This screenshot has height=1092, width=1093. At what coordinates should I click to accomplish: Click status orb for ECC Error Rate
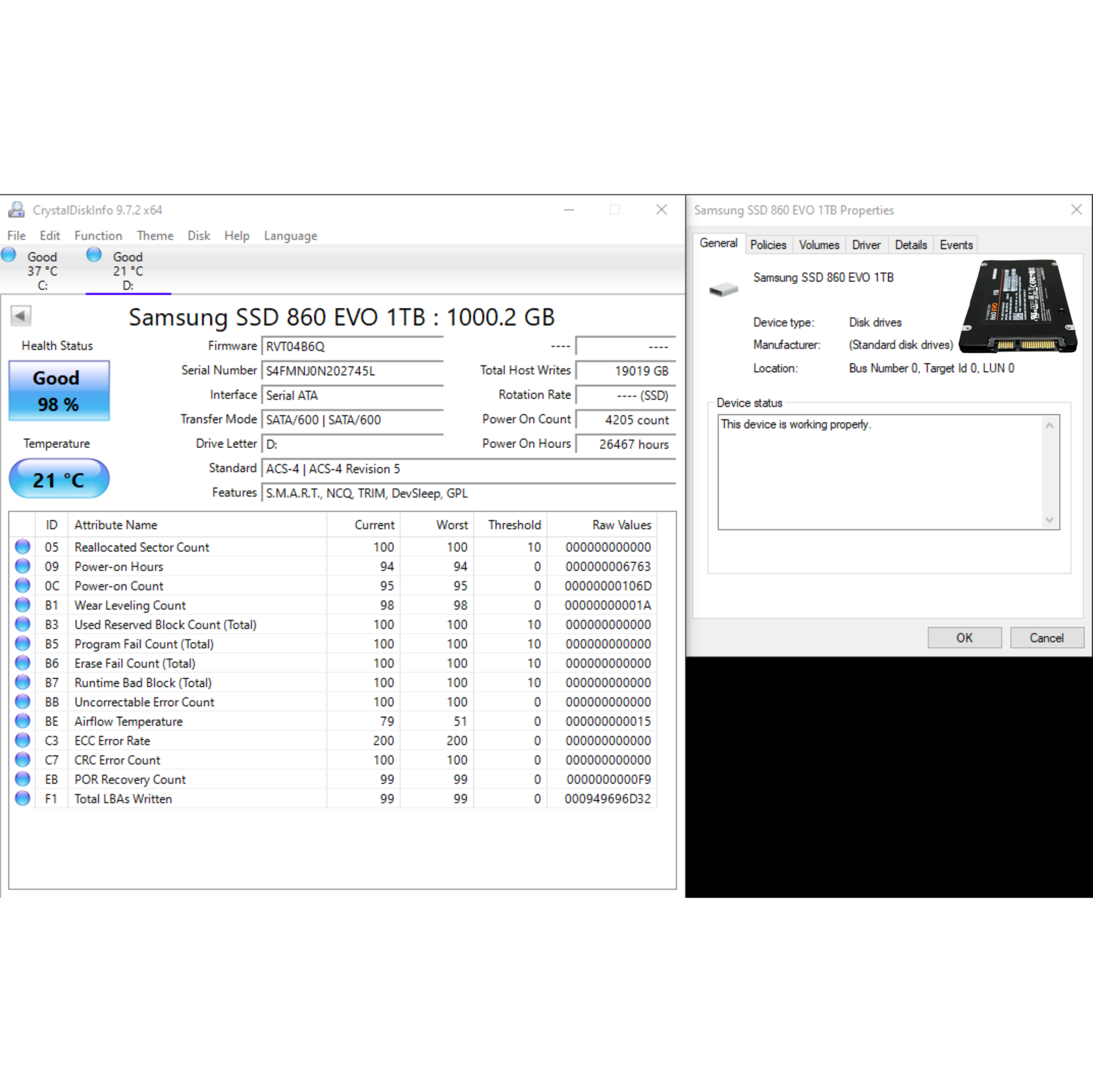(x=23, y=740)
